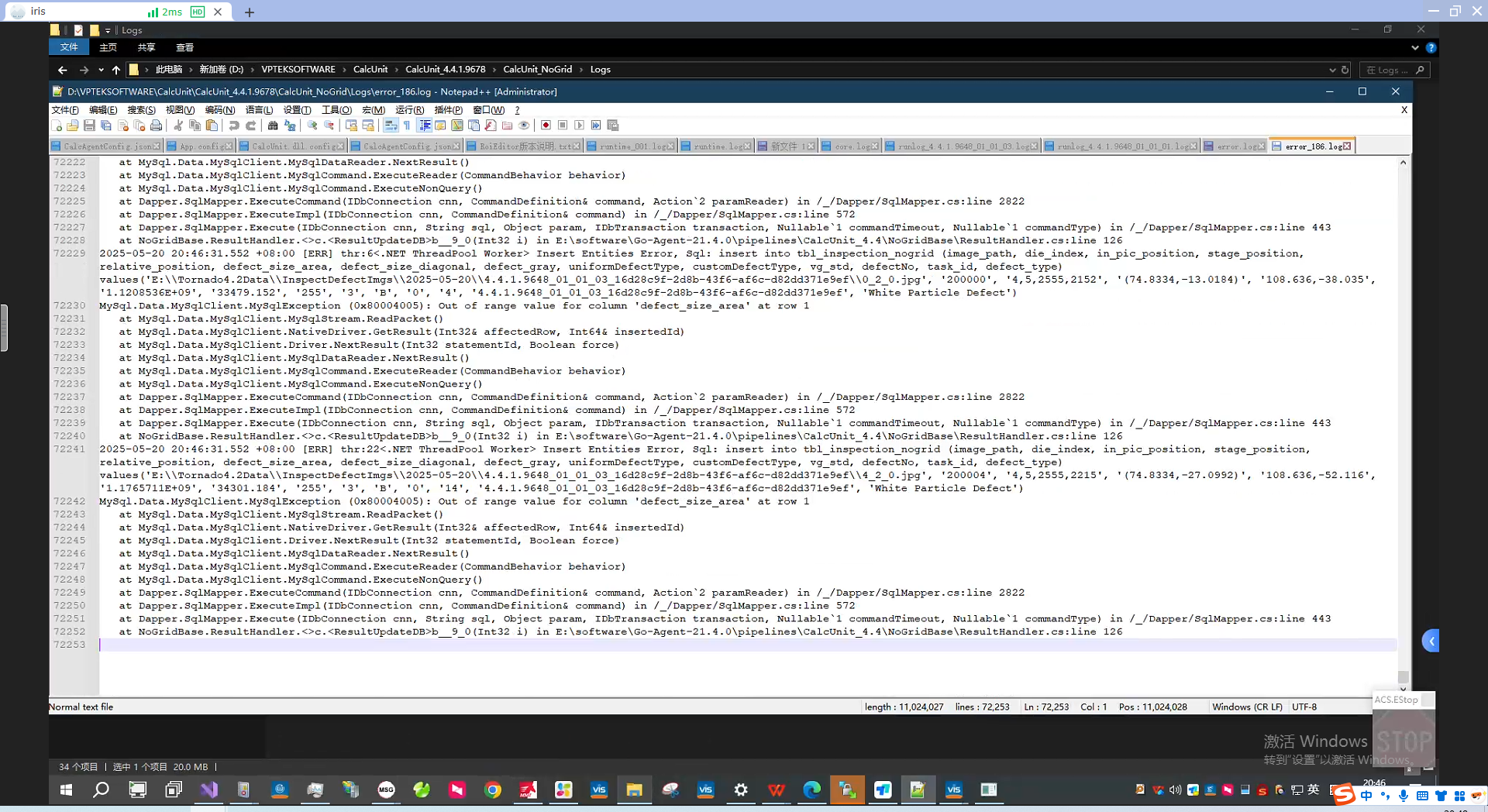
Task: Expand the blue side panel arrow
Action: coord(1431,641)
